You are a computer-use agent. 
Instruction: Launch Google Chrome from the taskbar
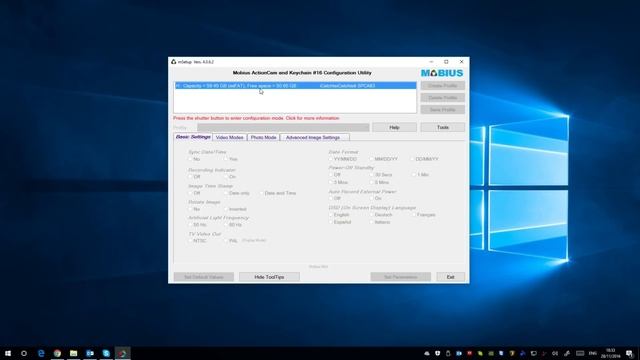[57, 353]
